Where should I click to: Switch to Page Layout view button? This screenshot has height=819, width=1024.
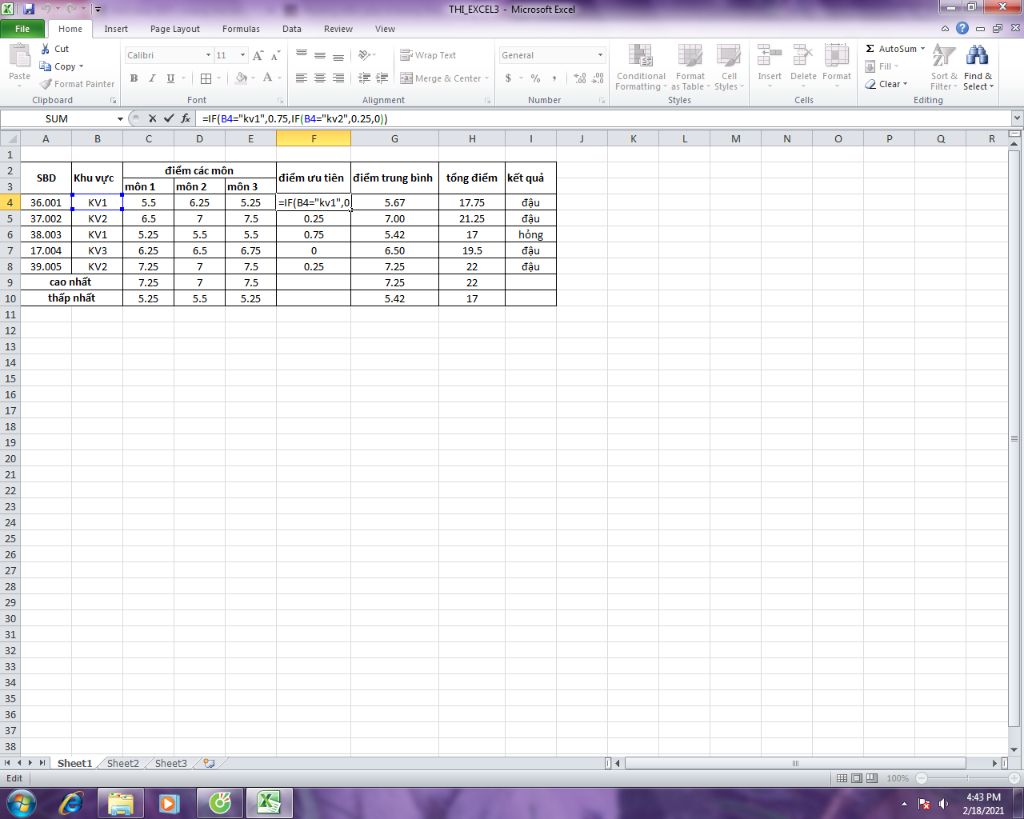tap(856, 778)
